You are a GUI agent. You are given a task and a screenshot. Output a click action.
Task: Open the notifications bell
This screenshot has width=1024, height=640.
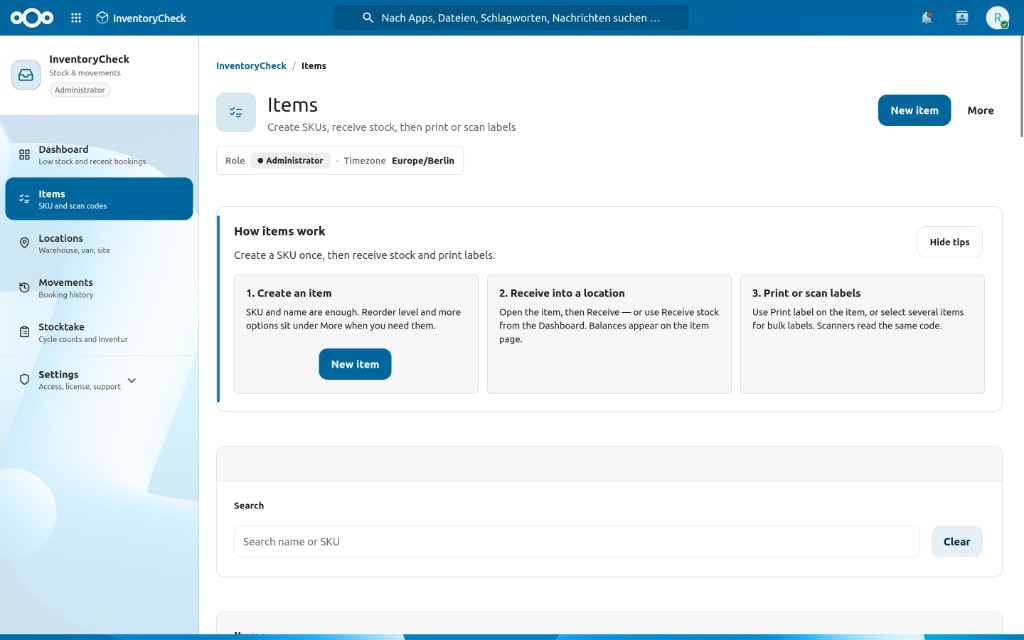(x=927, y=18)
